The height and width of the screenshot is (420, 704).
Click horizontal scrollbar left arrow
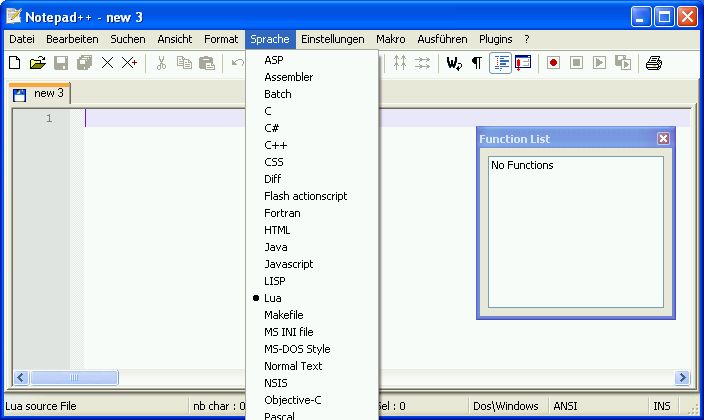coord(21,377)
